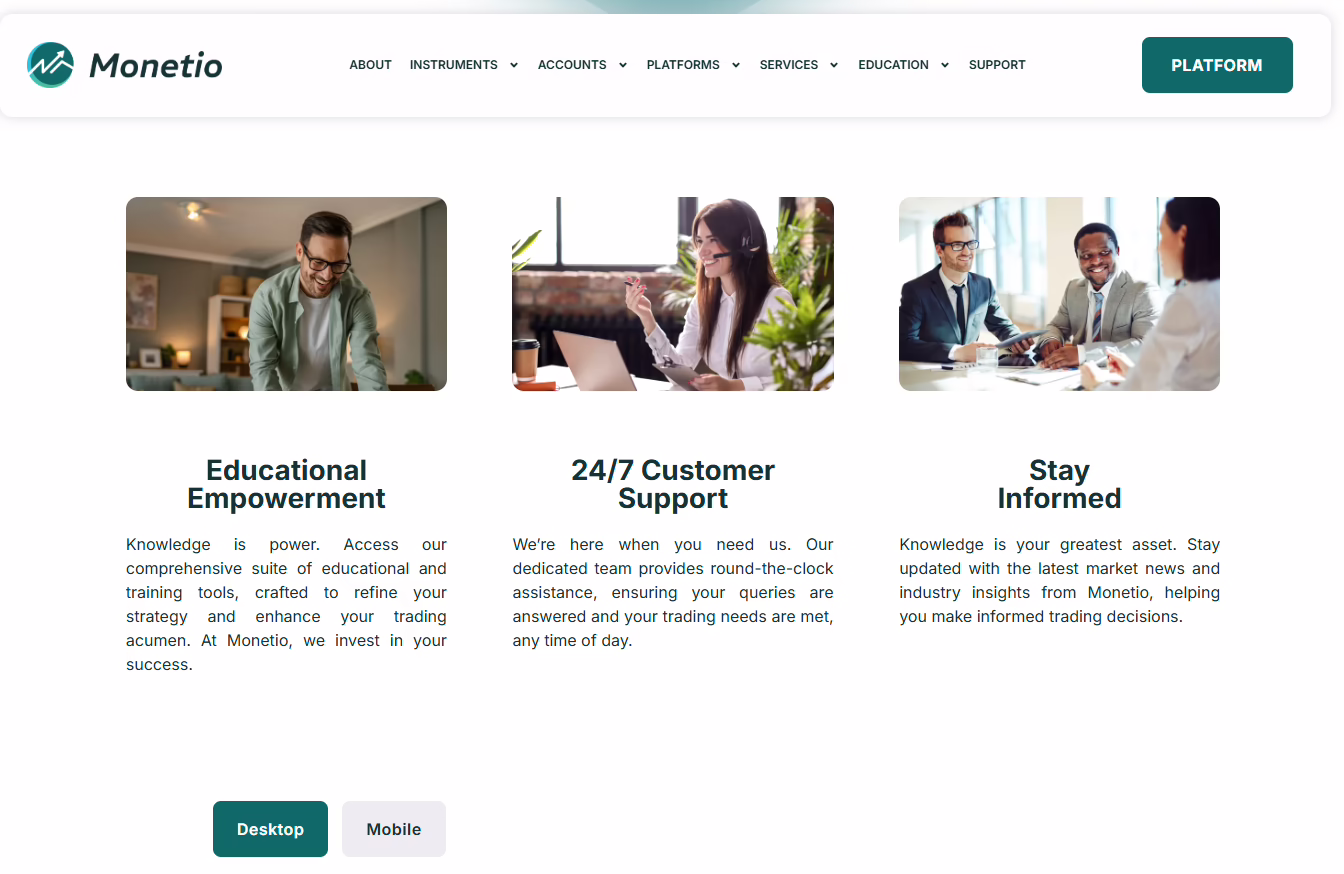This screenshot has height=874, width=1344.
Task: Switch to the Mobile tab
Action: click(394, 829)
